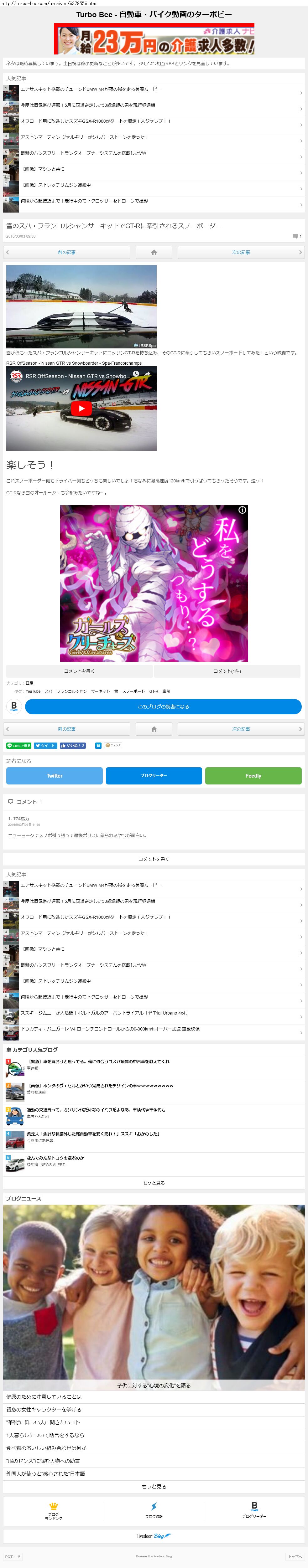This screenshot has height=1568, width=308.
Task: Click Turbo Bee site title header
Action: point(154,14)
